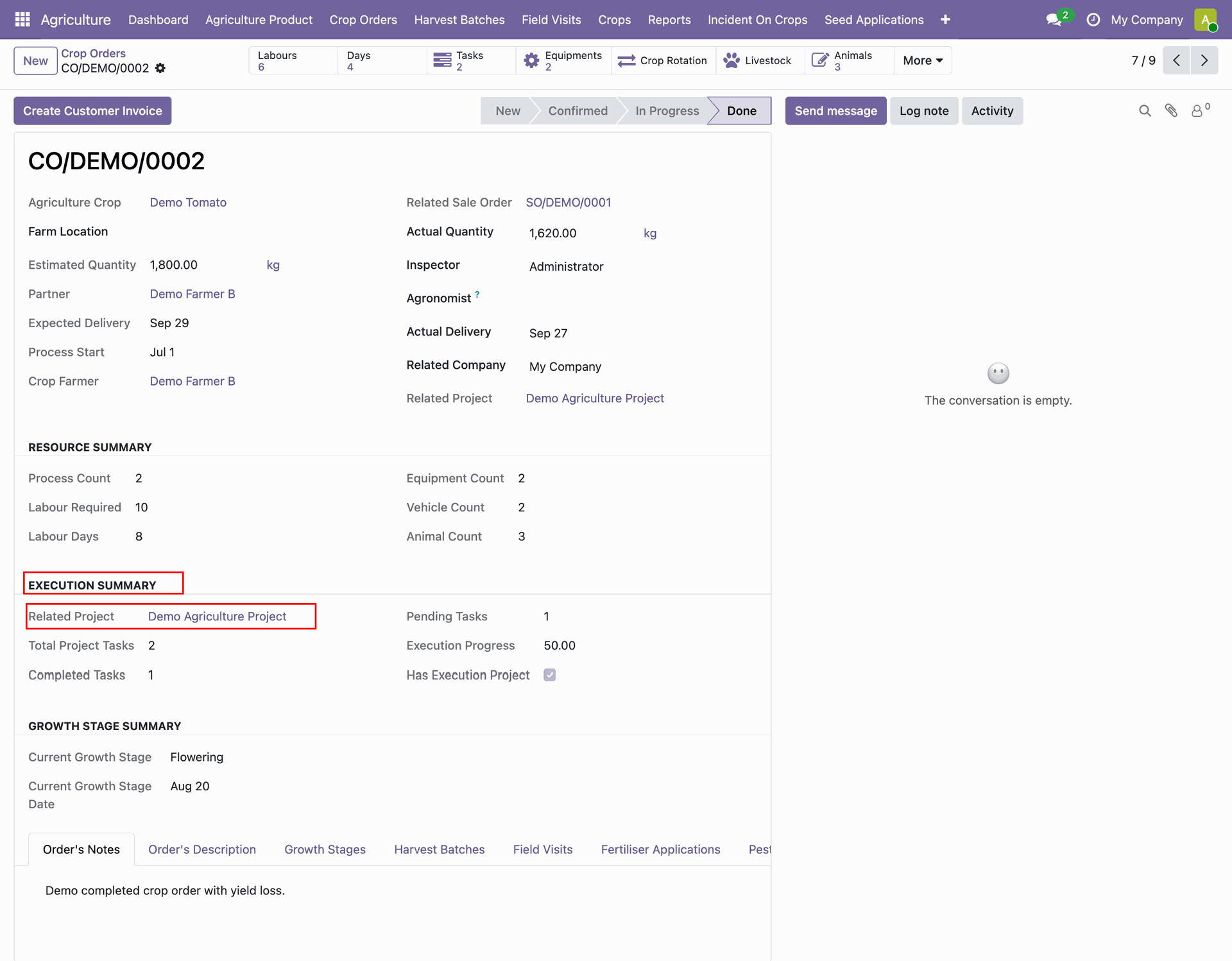Open the Livestock stat button
The width and height of the screenshot is (1232, 961).
pyautogui.click(x=760, y=60)
